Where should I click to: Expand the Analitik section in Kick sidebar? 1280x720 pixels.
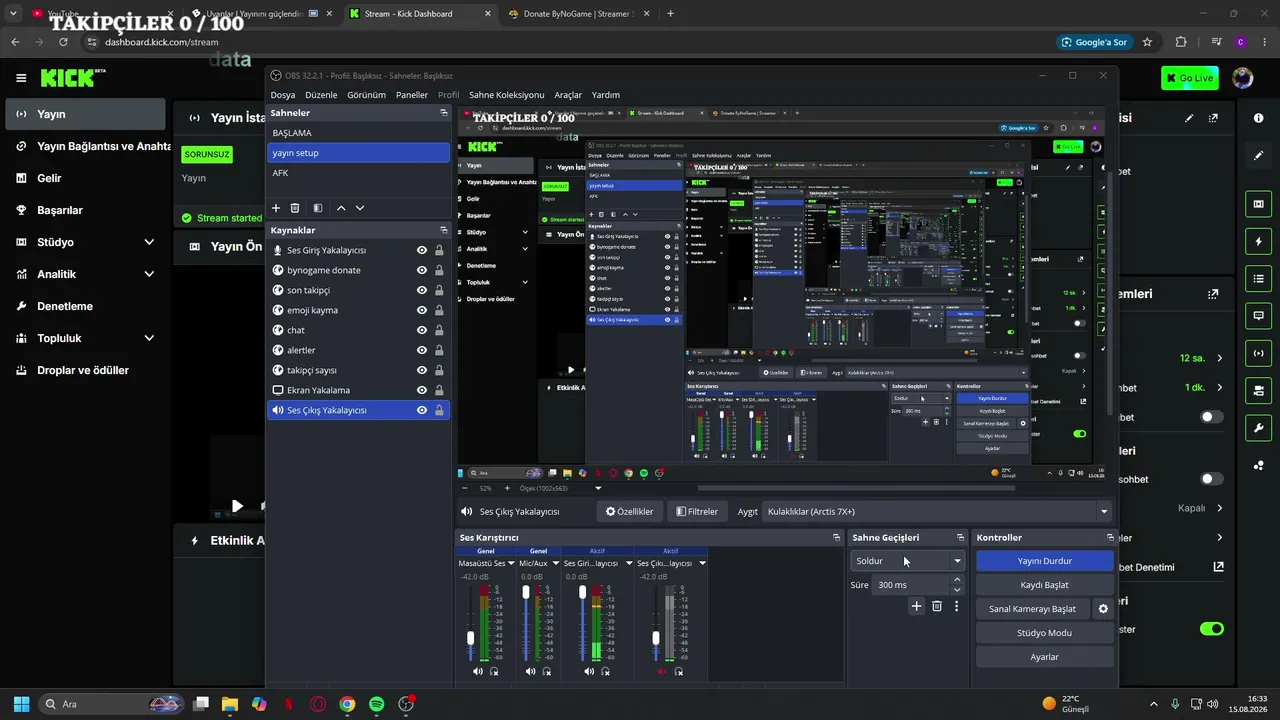[x=149, y=274]
